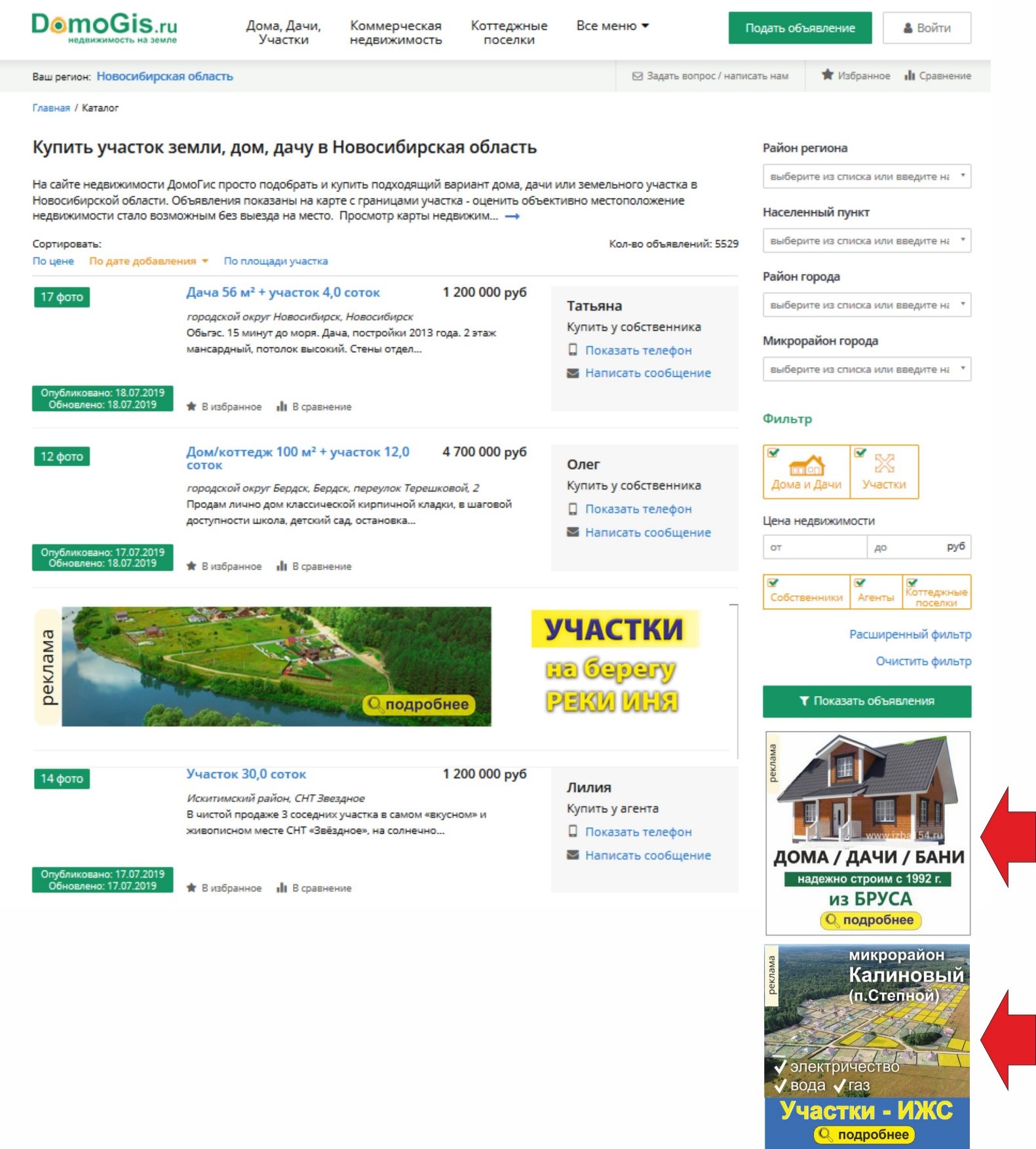Click phone icon in Татьяна's contact box
Screen dimensions: 1036x1149
click(573, 350)
